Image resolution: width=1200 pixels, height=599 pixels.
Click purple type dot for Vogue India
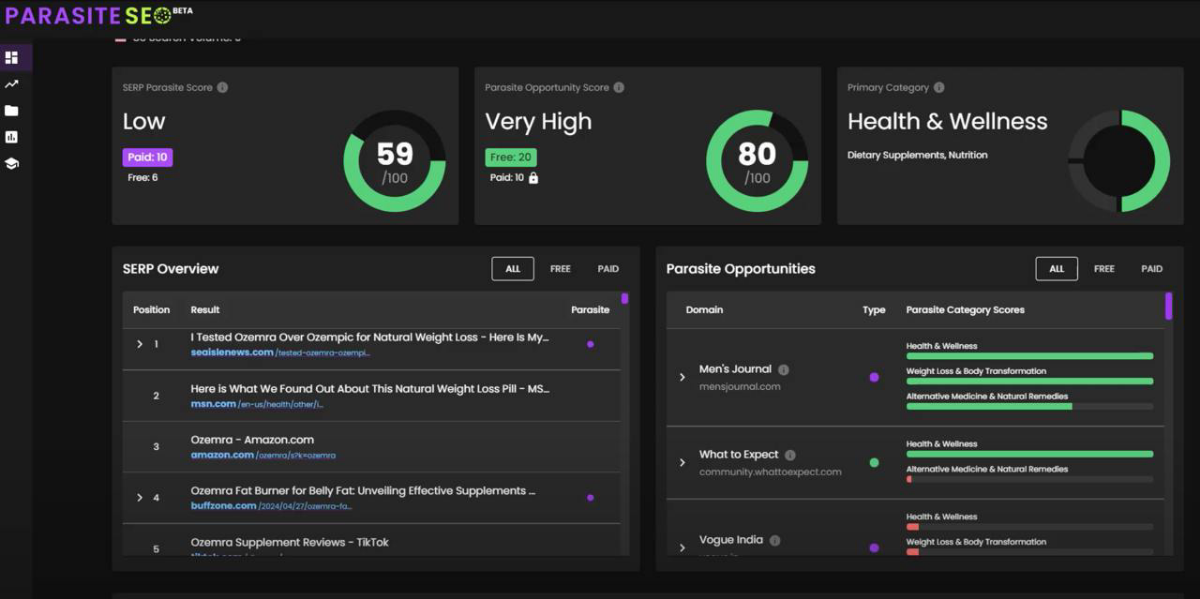click(x=874, y=548)
